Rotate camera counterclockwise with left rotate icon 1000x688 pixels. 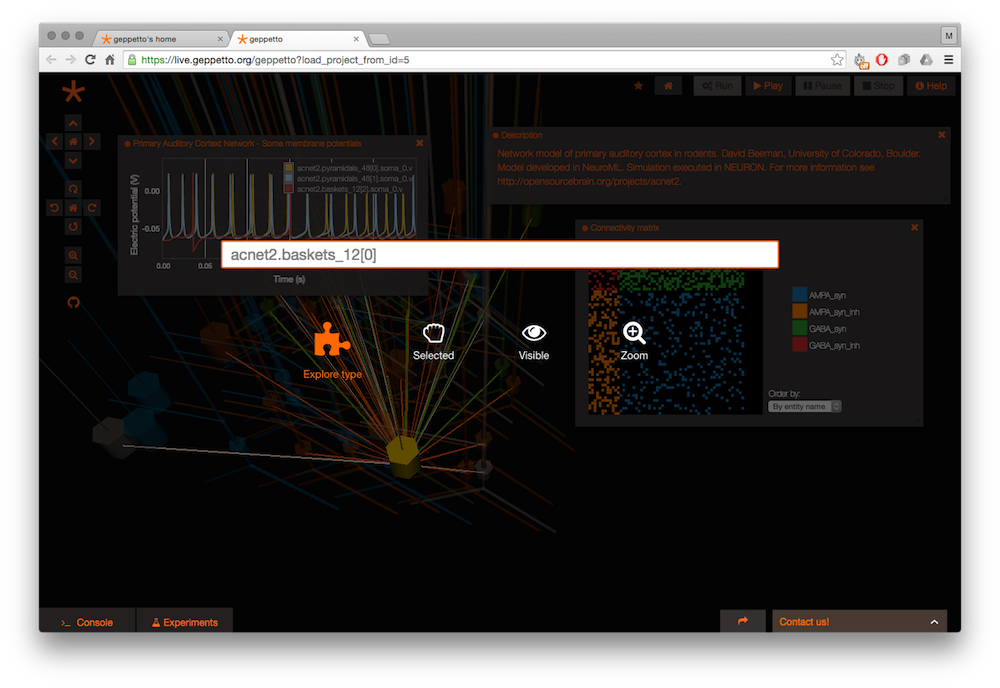point(55,208)
